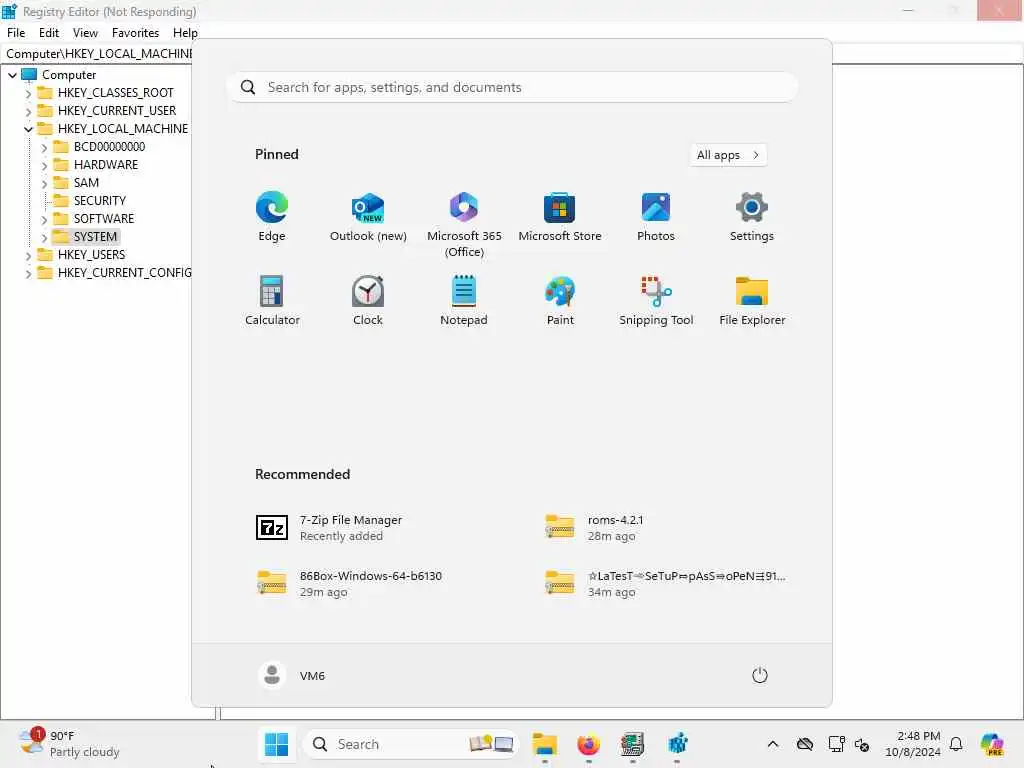
Task: Open File Explorer from taskbar
Action: point(544,744)
